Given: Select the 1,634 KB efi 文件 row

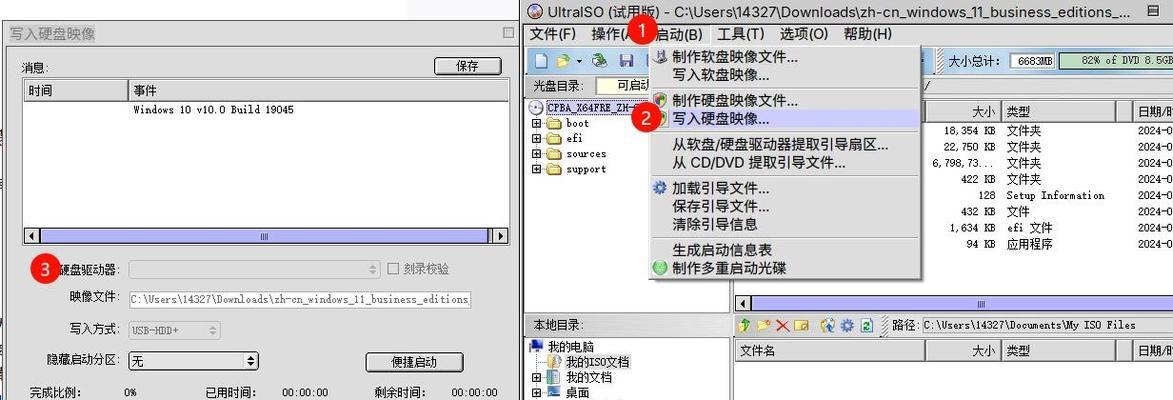Looking at the screenshot, I should point(1047,228).
